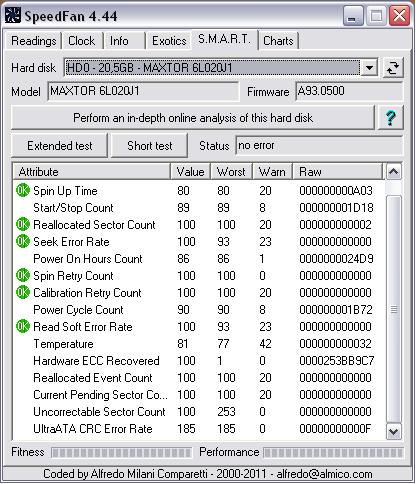Open the Exotics tab
This screenshot has height=484, width=416.
169,41
